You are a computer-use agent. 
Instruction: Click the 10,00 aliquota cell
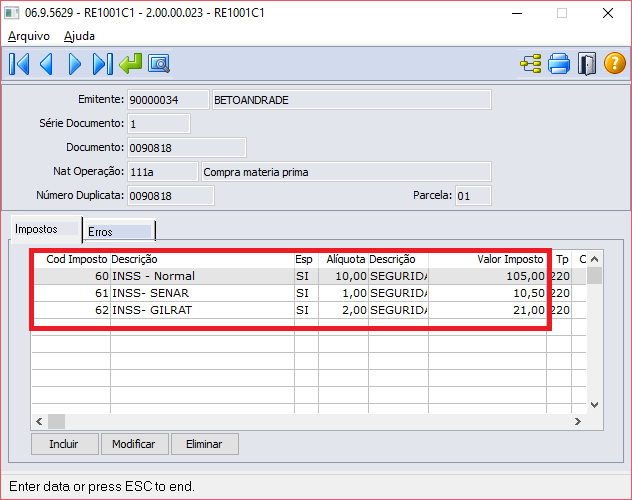pos(343,276)
